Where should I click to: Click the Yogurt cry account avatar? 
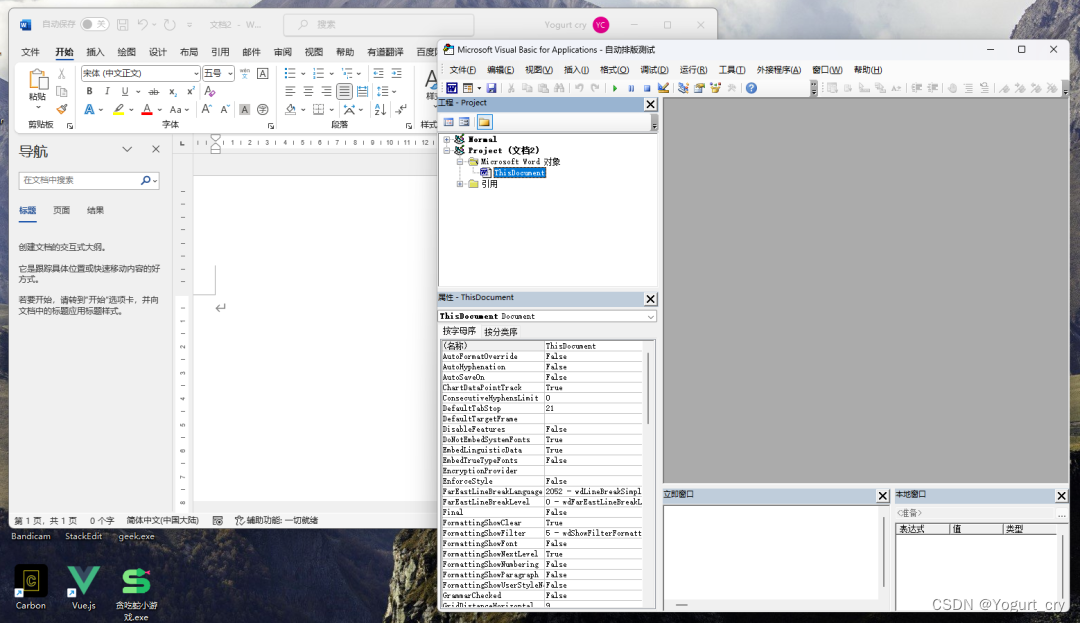pyautogui.click(x=601, y=25)
